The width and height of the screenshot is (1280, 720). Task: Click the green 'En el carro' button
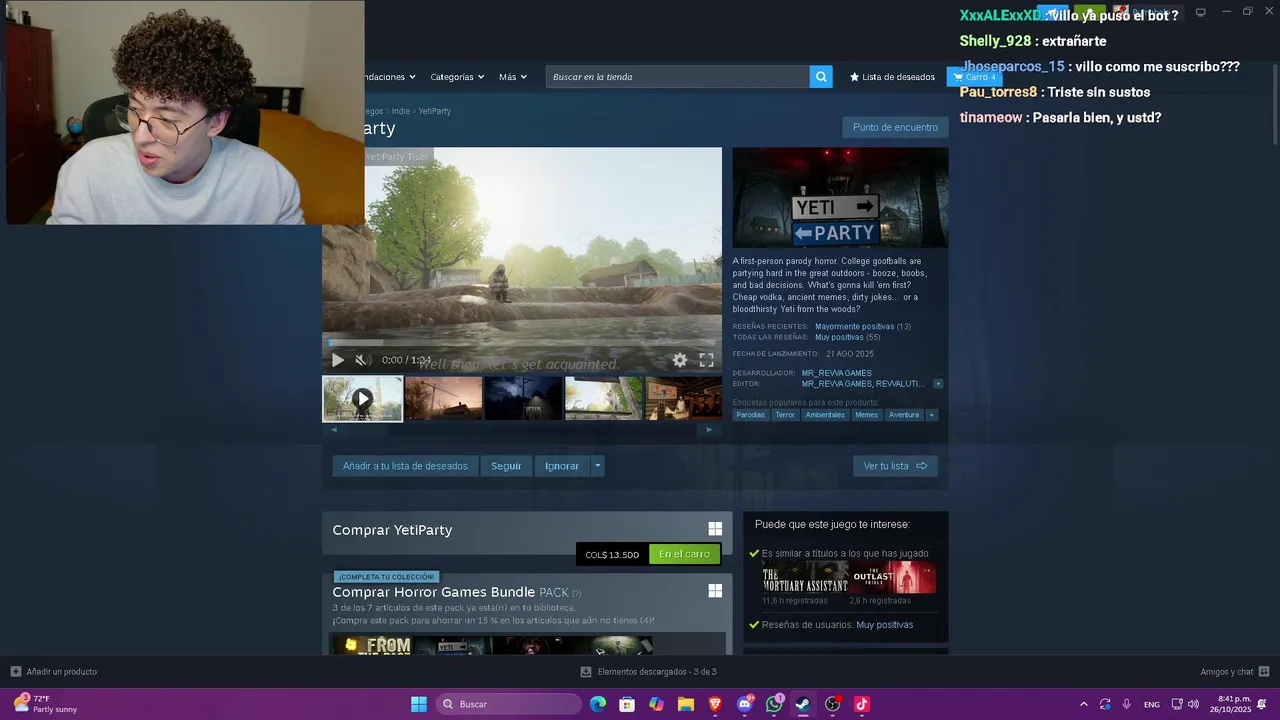click(684, 554)
